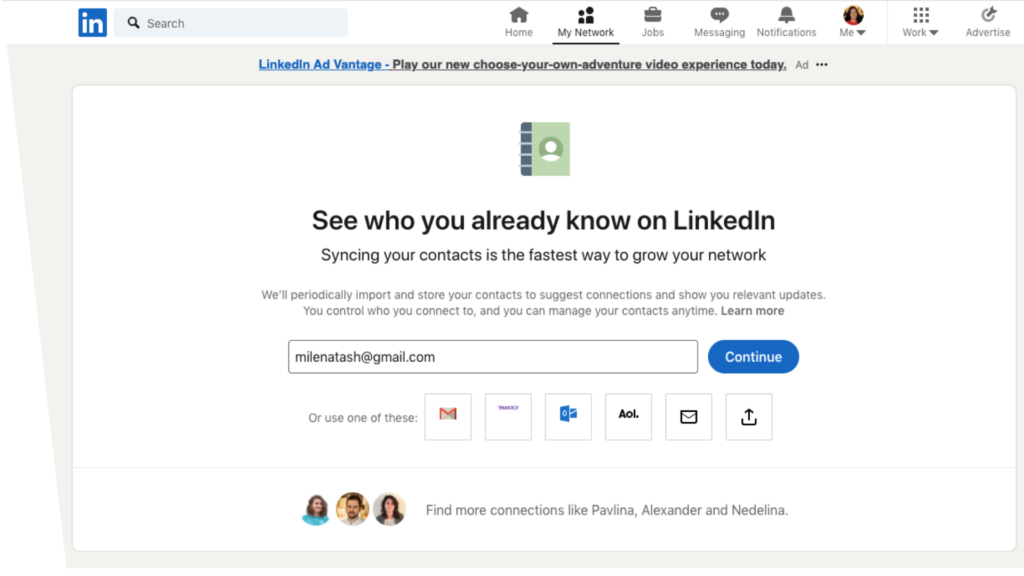Open the Learn more link

(x=752, y=311)
